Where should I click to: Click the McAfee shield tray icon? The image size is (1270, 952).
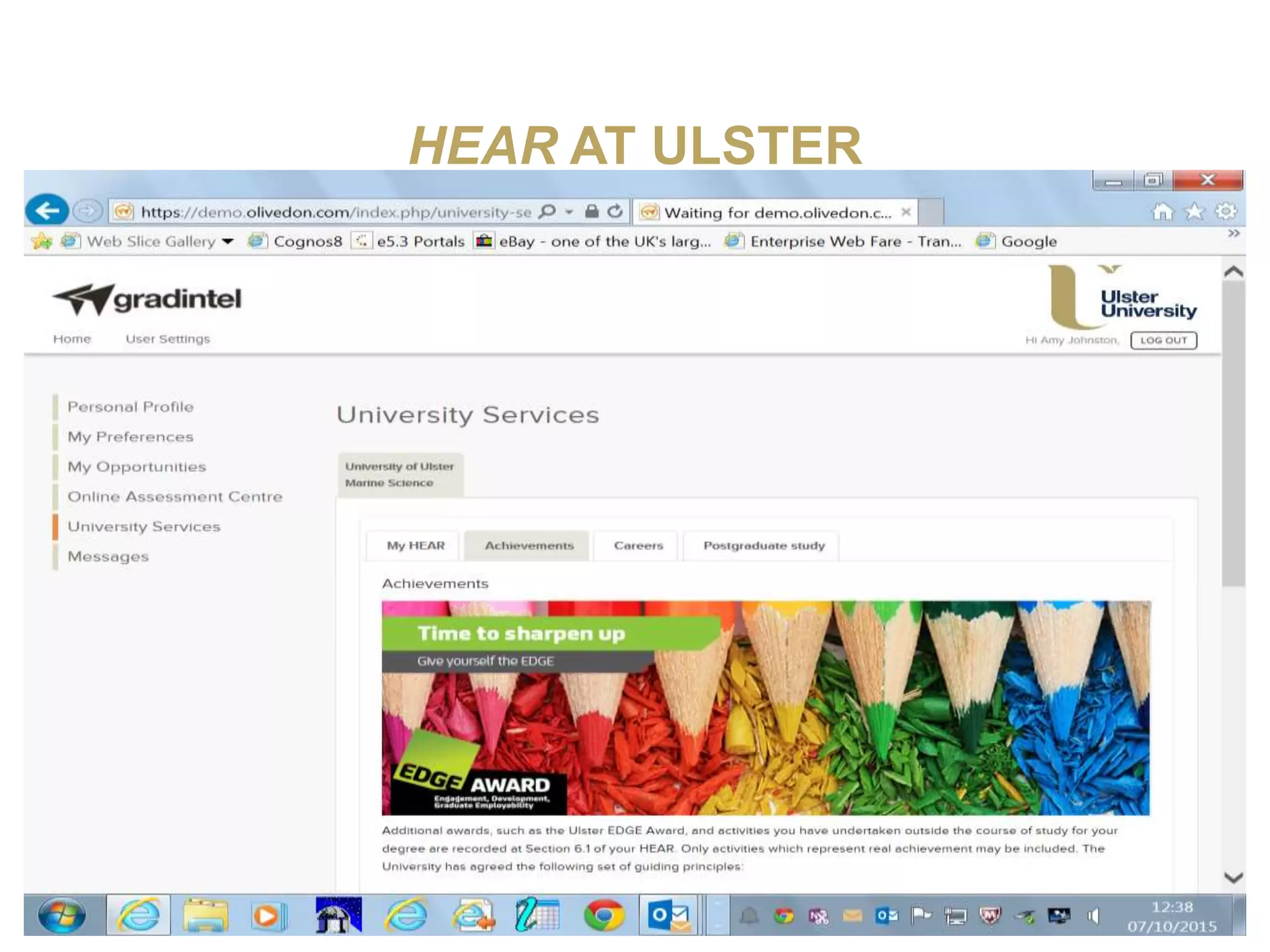click(990, 915)
